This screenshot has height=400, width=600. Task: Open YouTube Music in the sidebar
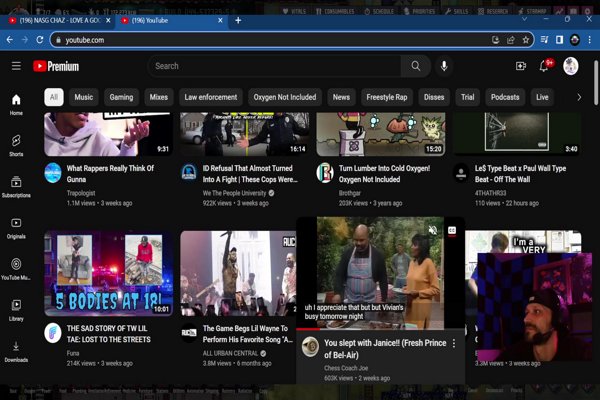point(16,269)
